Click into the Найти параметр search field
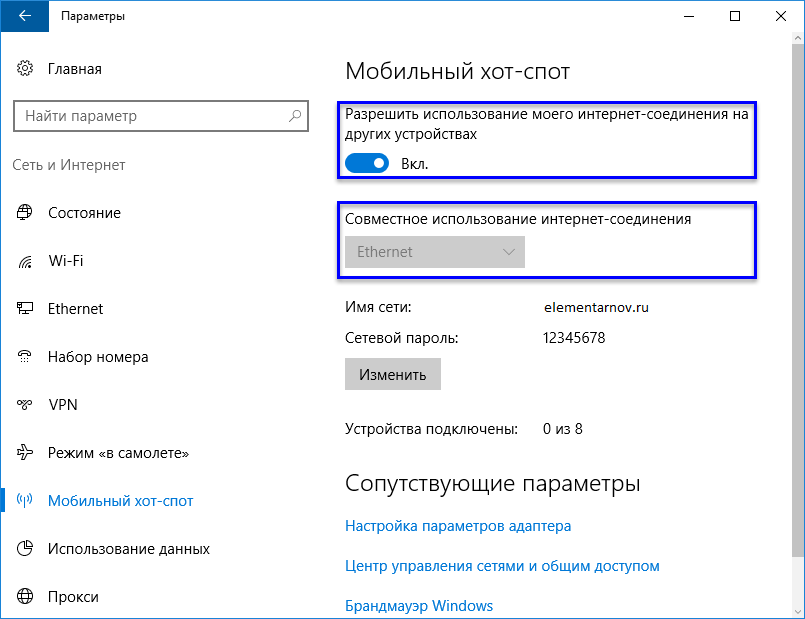 [150, 116]
